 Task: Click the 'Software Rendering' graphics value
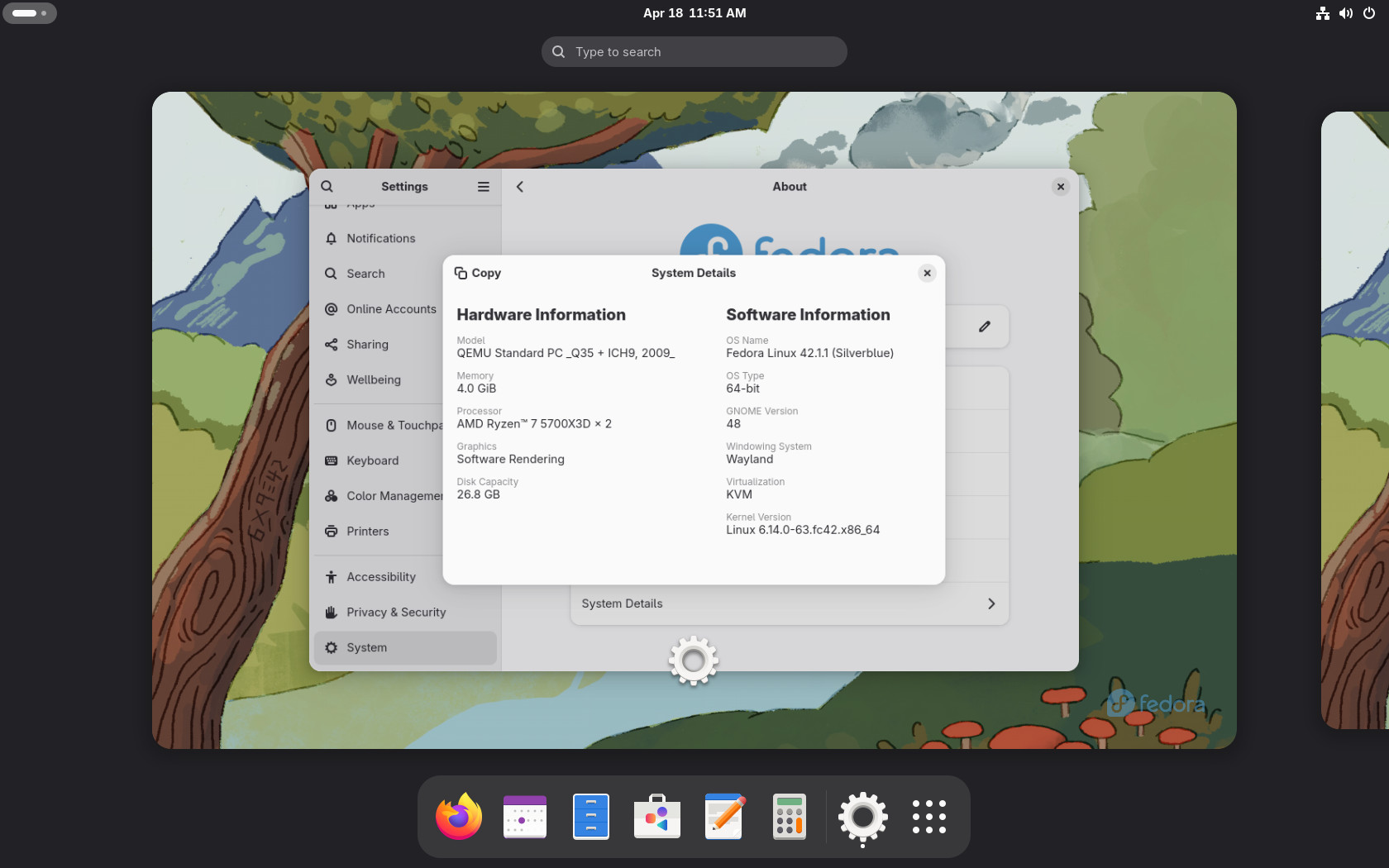[511, 459]
